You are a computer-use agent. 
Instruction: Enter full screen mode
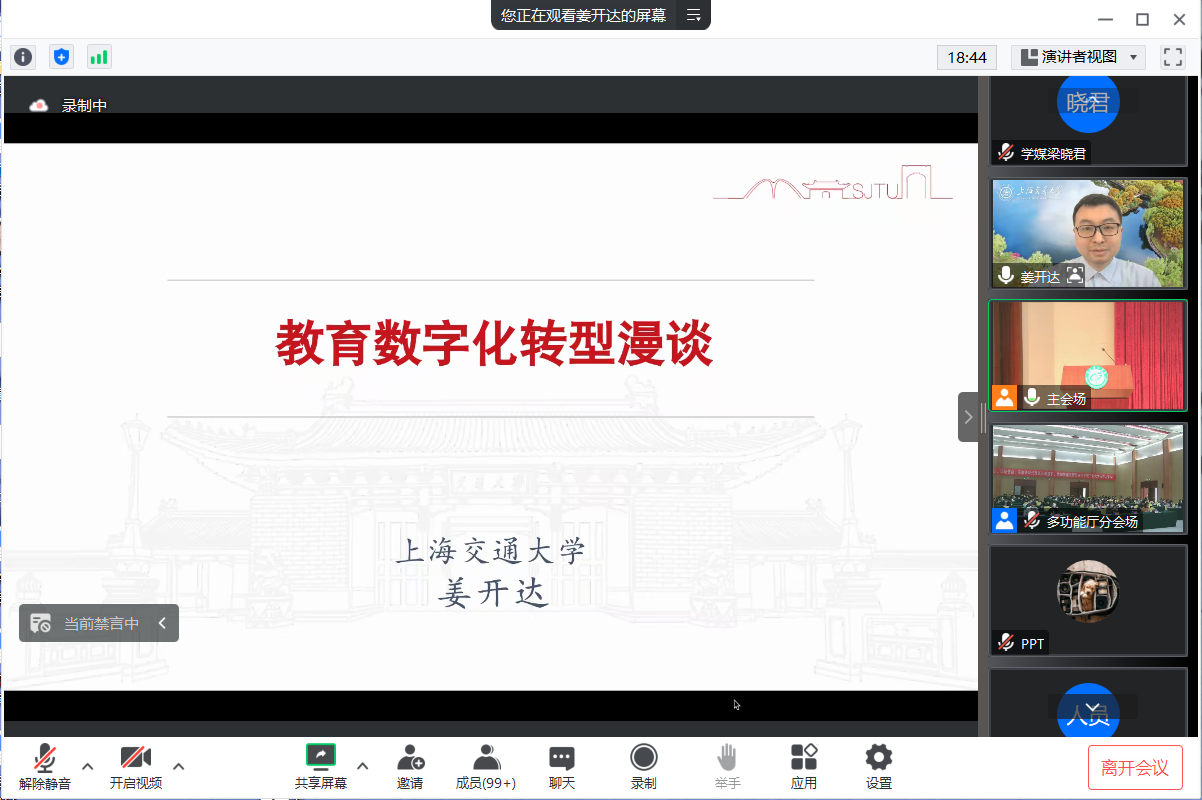[1172, 57]
